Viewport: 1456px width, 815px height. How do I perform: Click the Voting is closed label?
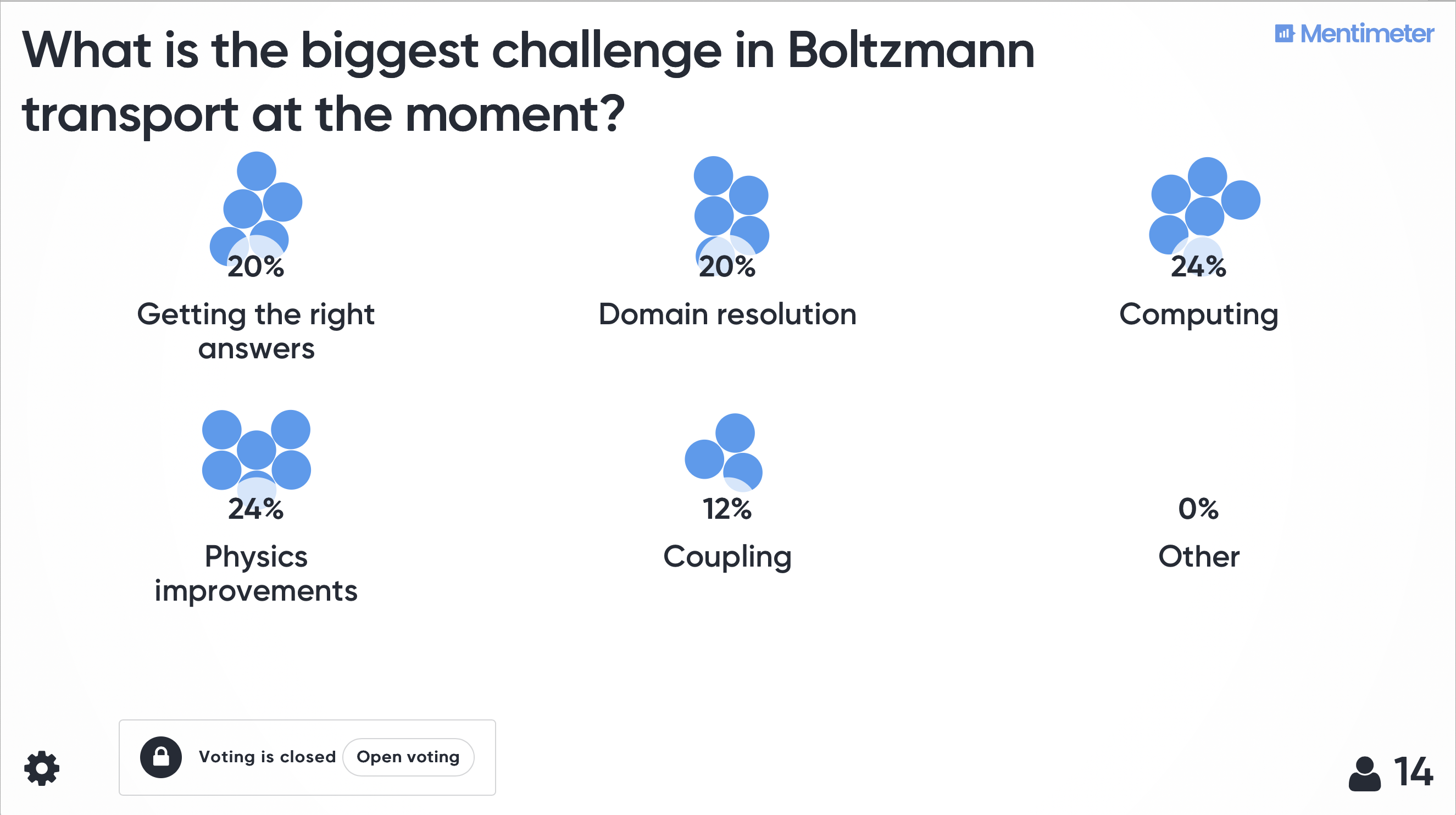coord(268,757)
